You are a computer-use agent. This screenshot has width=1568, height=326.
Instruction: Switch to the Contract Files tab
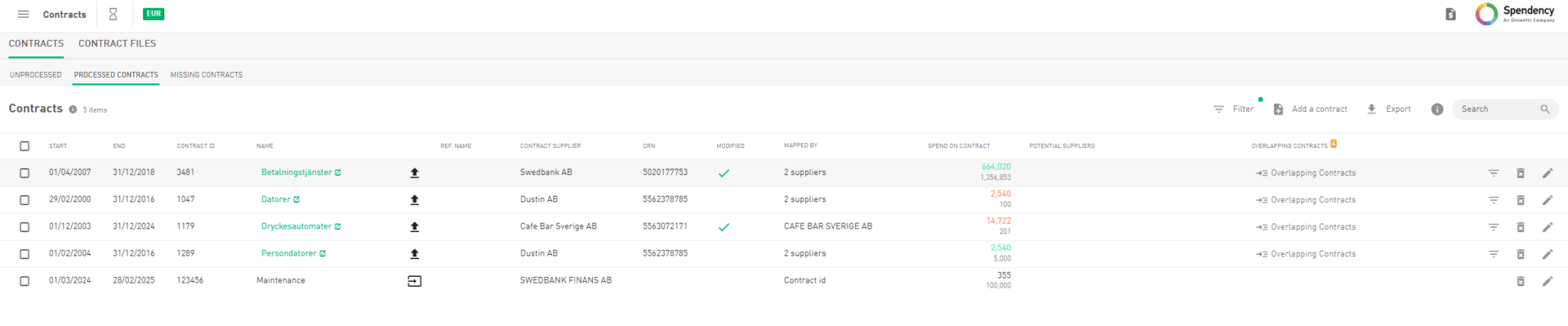(x=117, y=43)
